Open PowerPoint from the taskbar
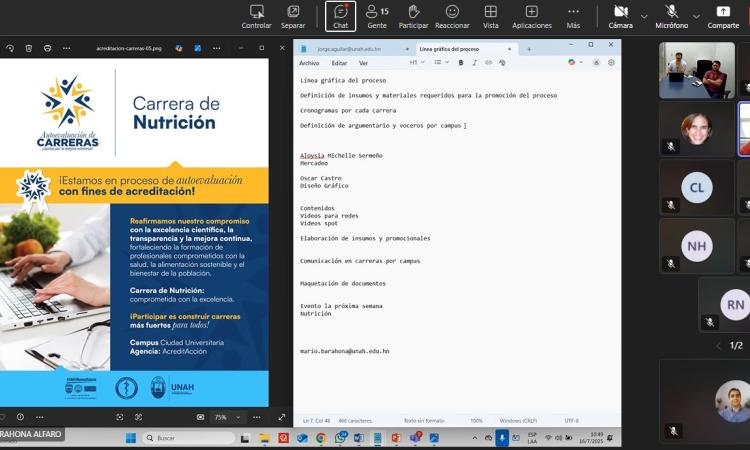This screenshot has height=450, width=750. pyautogui.click(x=396, y=438)
